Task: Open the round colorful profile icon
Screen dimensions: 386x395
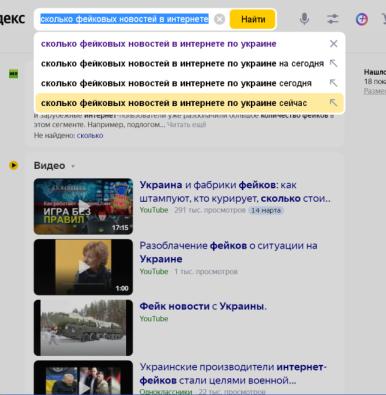Action: pyautogui.click(x=362, y=19)
